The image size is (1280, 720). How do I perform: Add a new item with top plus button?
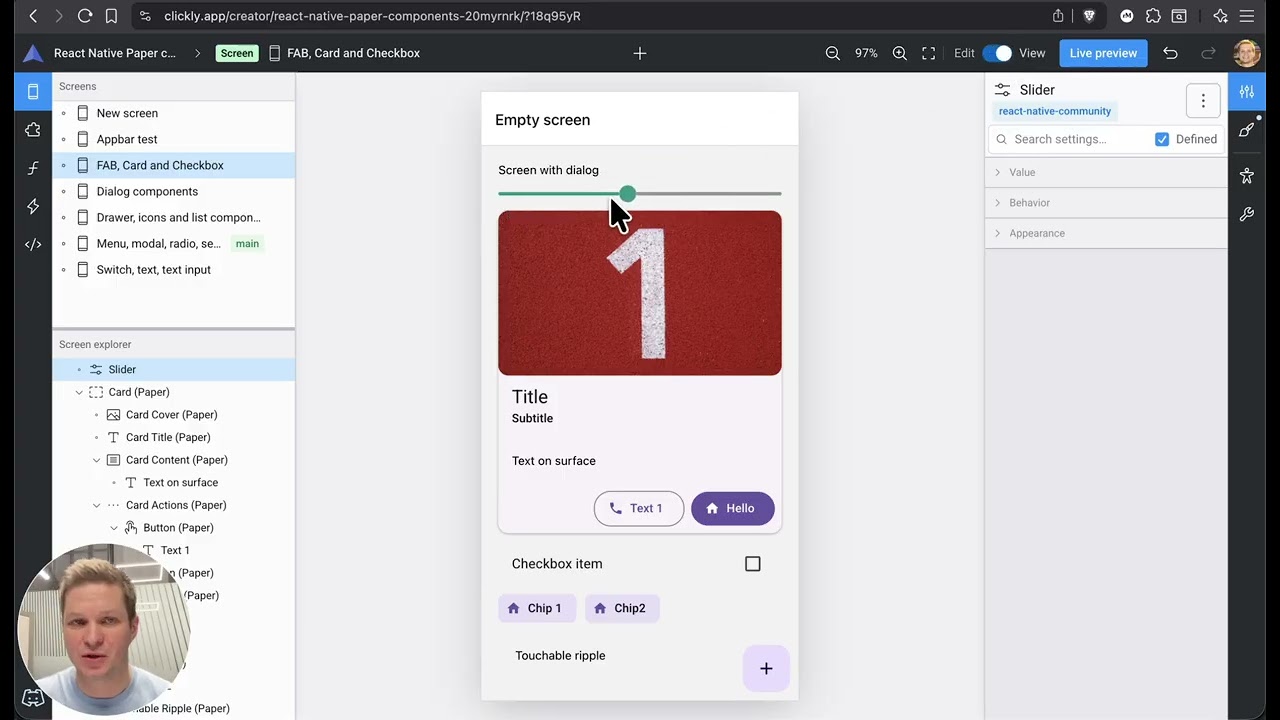click(x=640, y=53)
